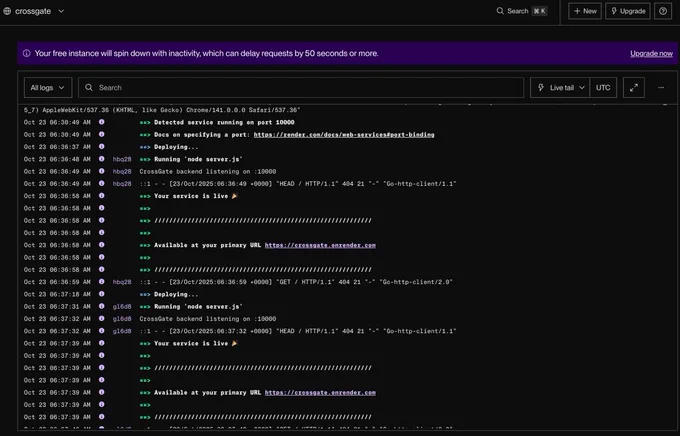This screenshot has height=436, width=680.
Task: Click info icon on first 'Your service is live' line
Action: [101, 196]
